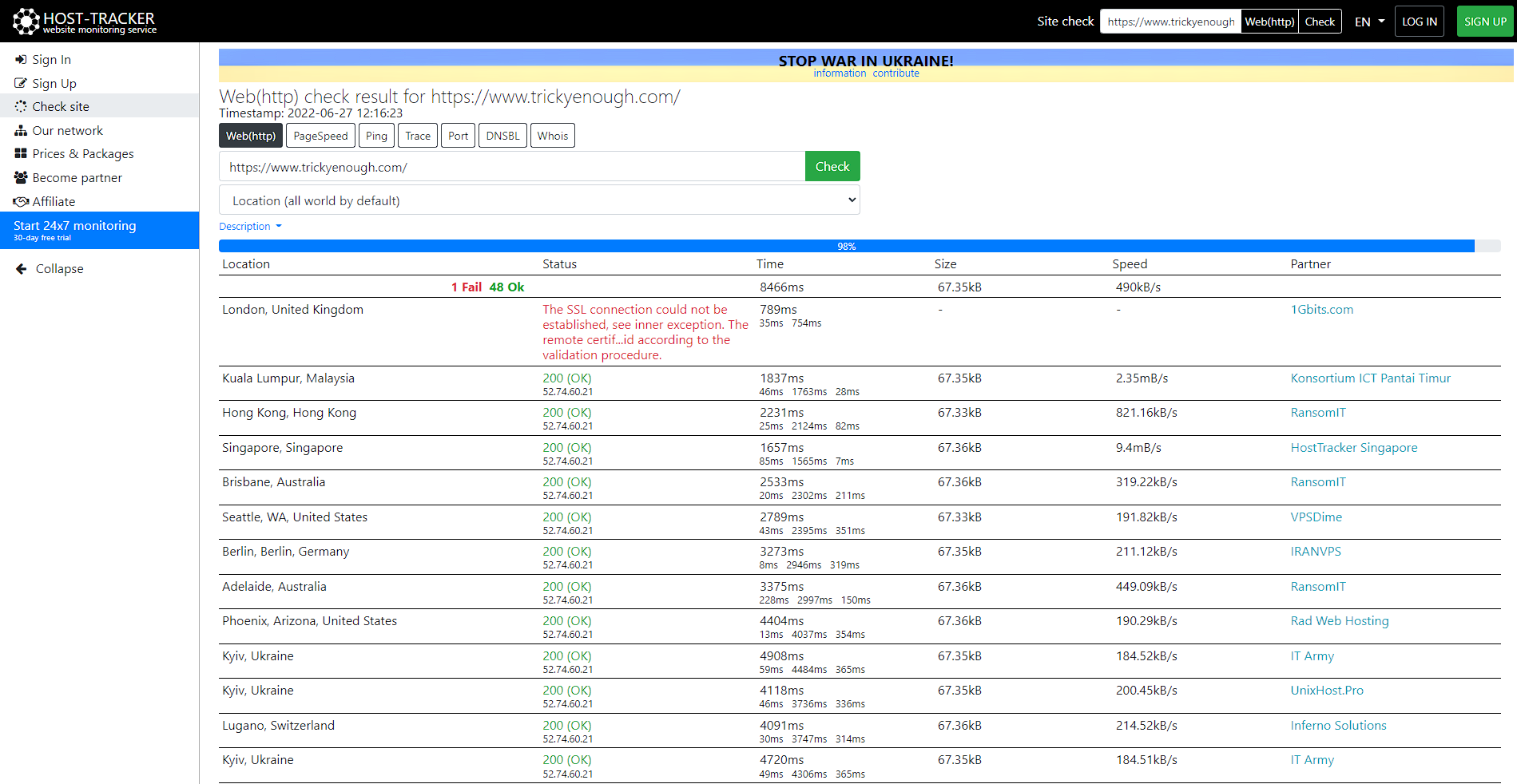Image resolution: width=1517 pixels, height=784 pixels.
Task: Expand the Location all world dropdown
Action: (x=539, y=200)
